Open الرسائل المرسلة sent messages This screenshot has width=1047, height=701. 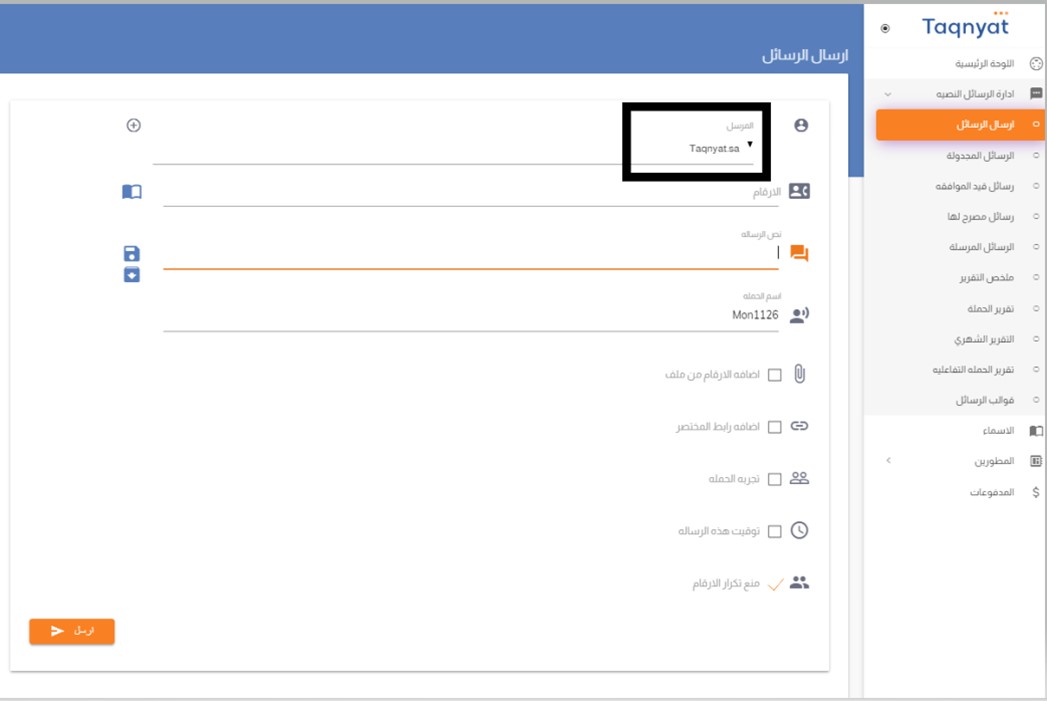click(982, 247)
